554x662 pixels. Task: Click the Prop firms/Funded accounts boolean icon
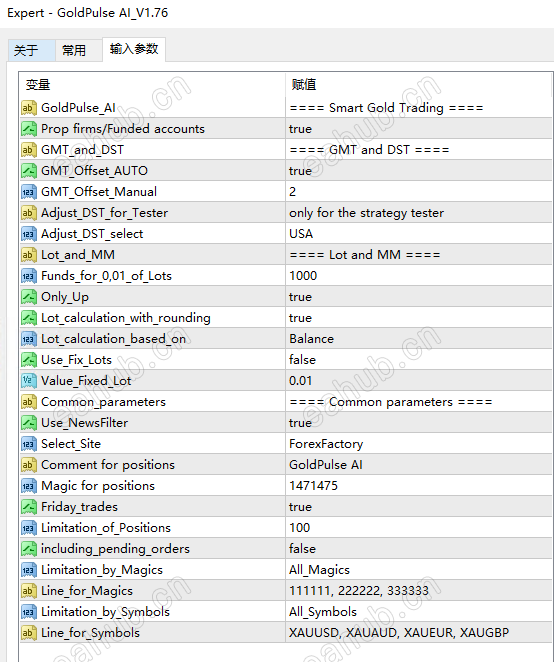29,129
